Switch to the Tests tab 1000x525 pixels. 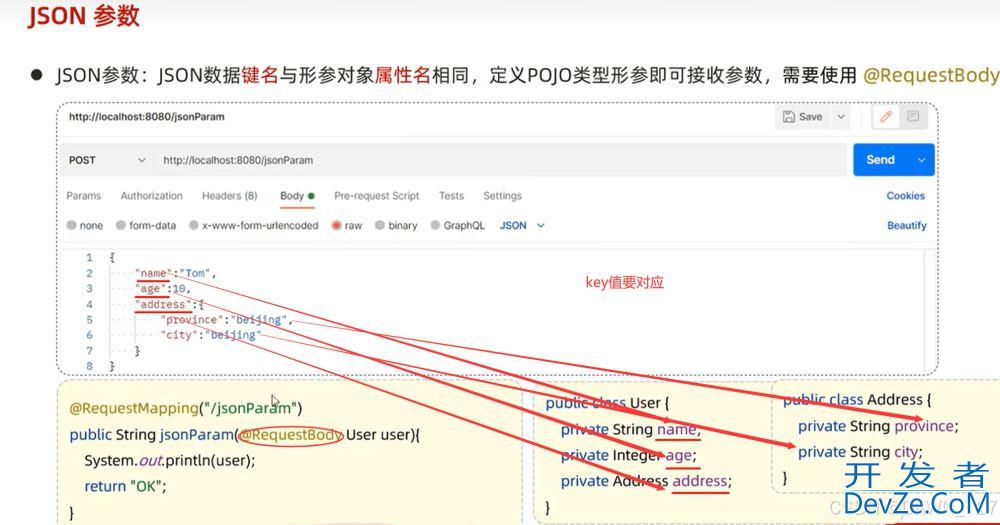pyautogui.click(x=451, y=196)
